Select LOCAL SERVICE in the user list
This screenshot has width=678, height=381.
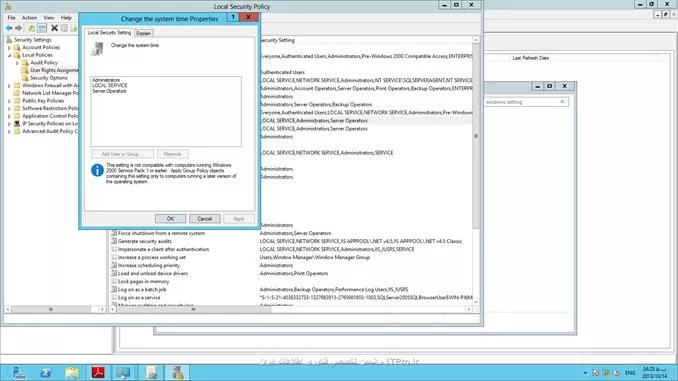110,86
